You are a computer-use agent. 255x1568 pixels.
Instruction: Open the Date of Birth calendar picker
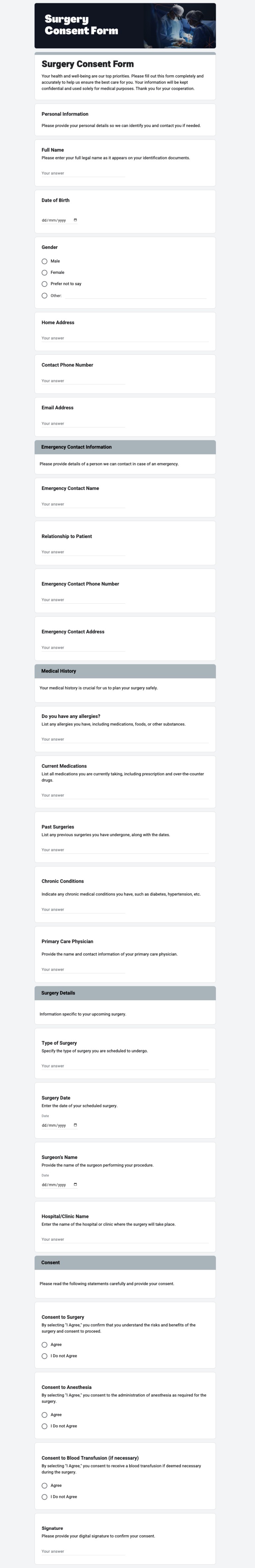point(74,220)
